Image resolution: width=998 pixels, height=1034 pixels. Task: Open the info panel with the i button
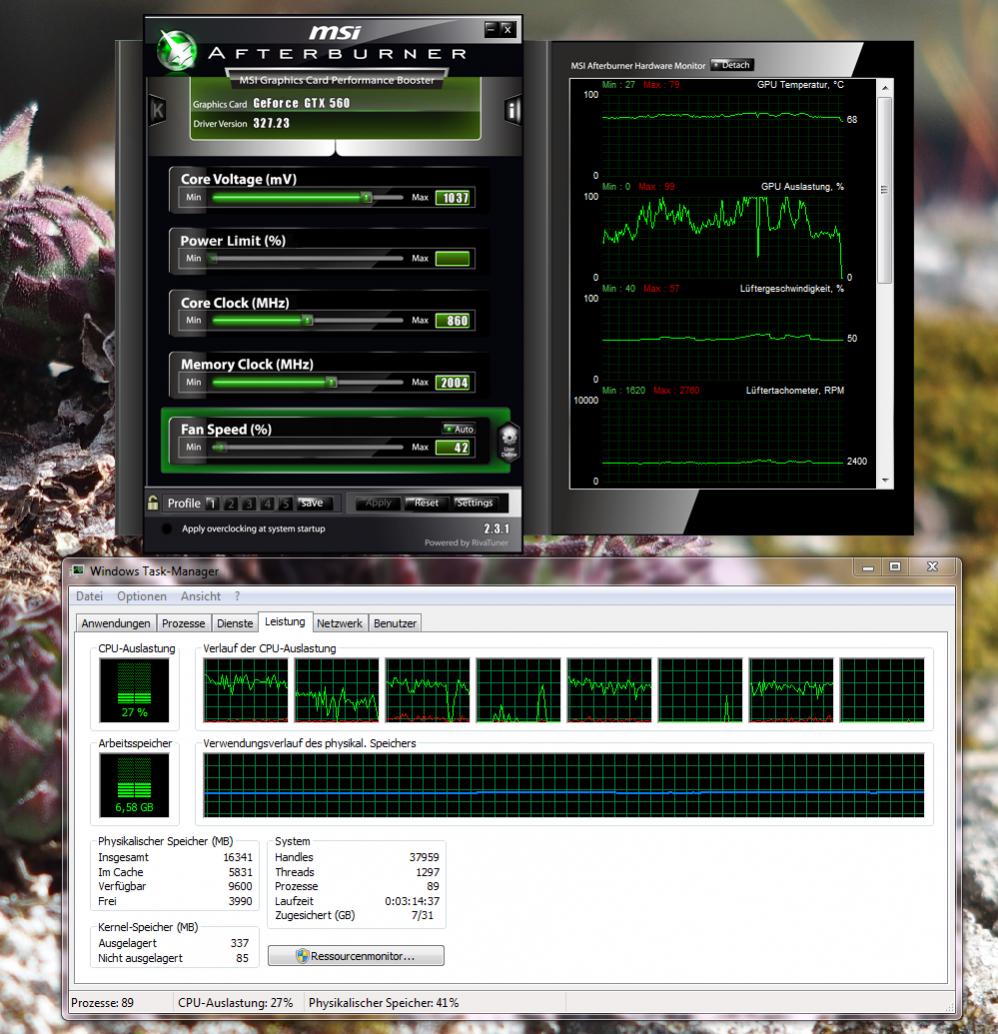click(x=513, y=109)
